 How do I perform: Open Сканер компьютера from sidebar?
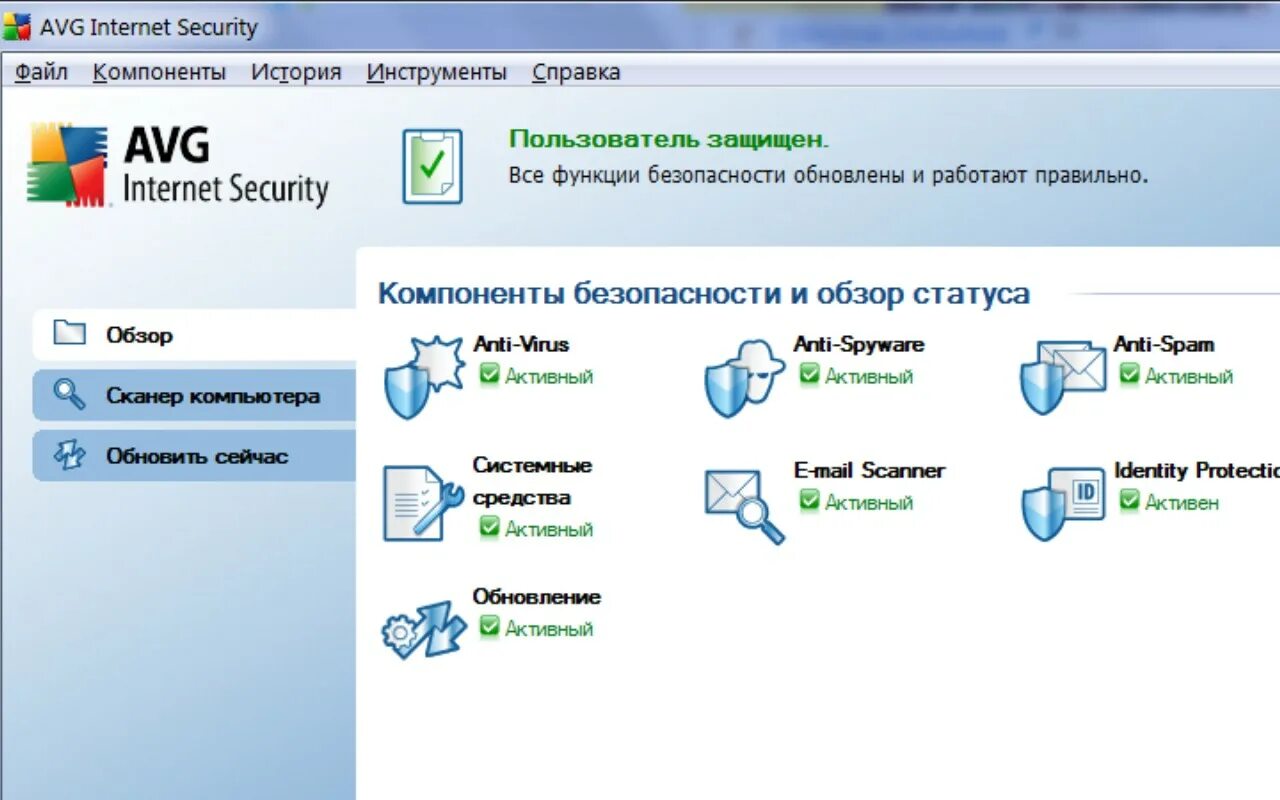195,396
